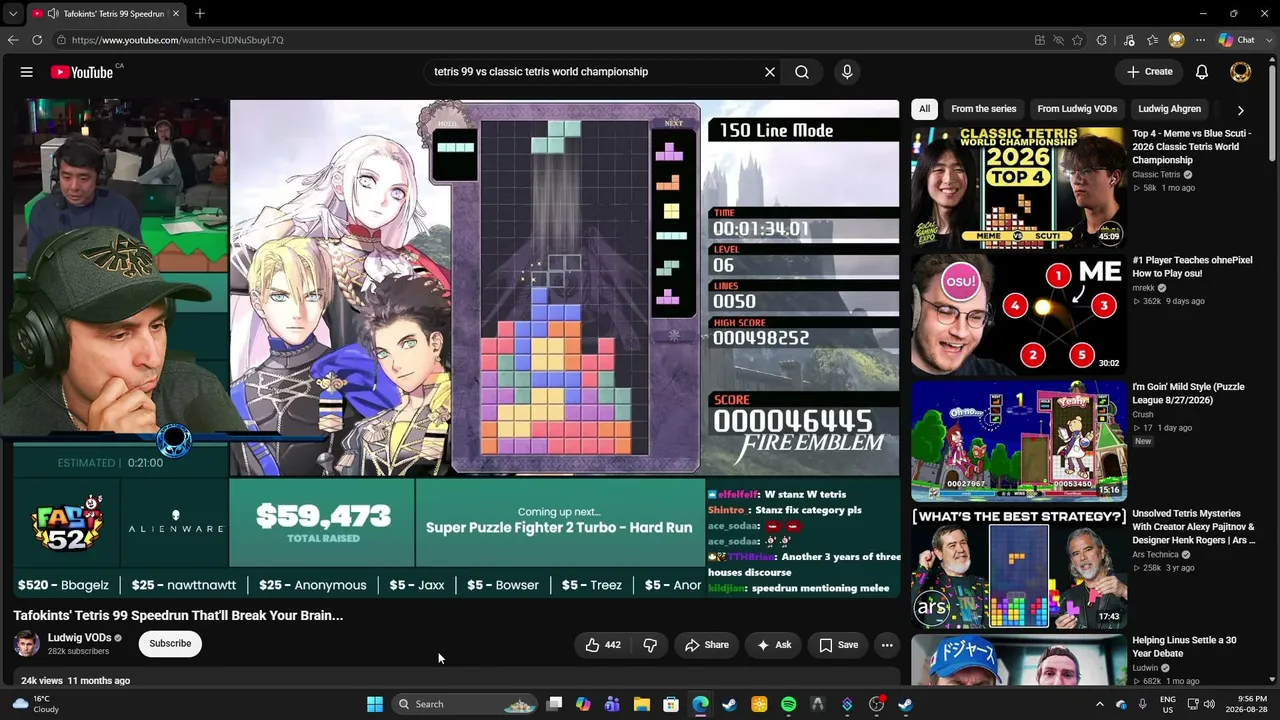Open YouTube notifications bell
This screenshot has width=1280, height=720.
(x=1202, y=72)
